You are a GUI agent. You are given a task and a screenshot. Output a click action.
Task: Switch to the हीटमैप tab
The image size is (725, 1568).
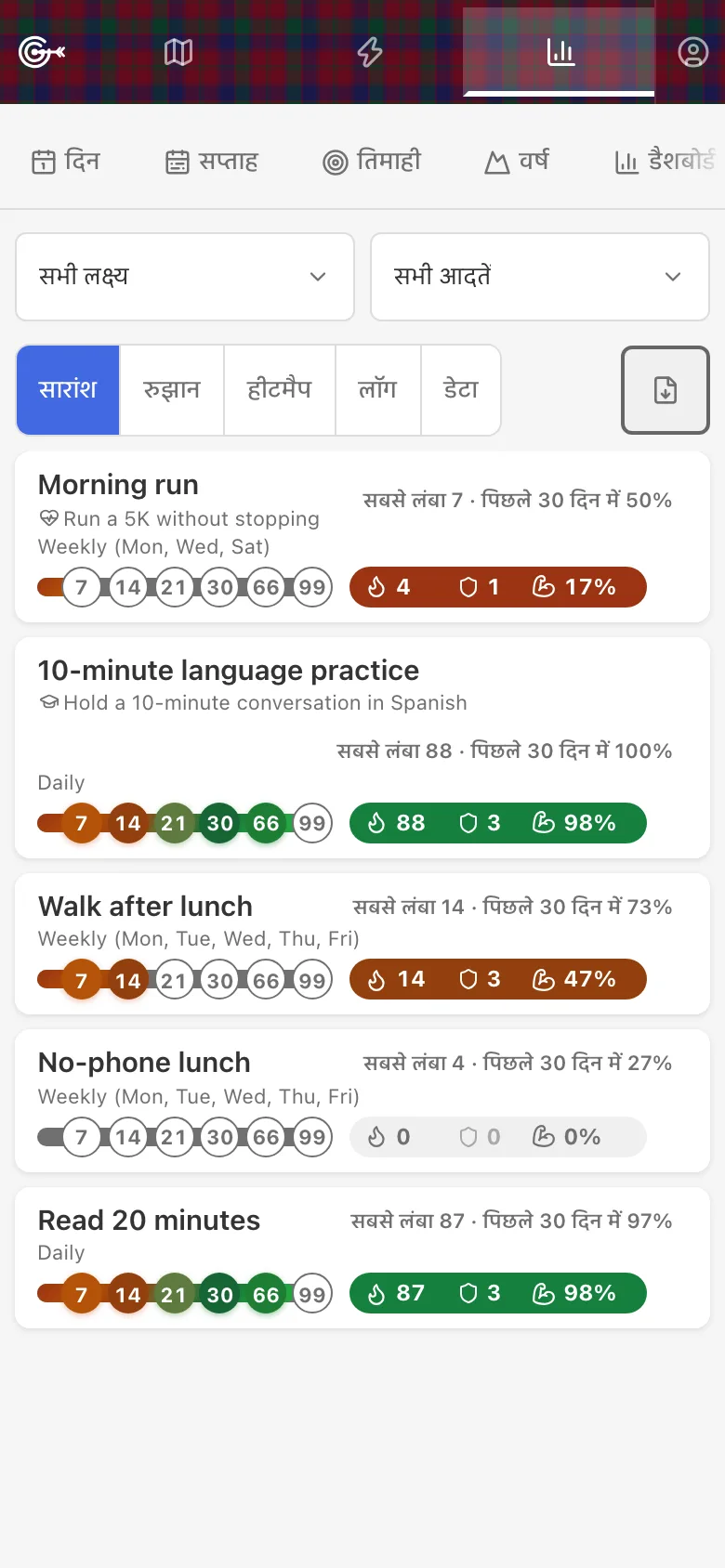(x=280, y=390)
